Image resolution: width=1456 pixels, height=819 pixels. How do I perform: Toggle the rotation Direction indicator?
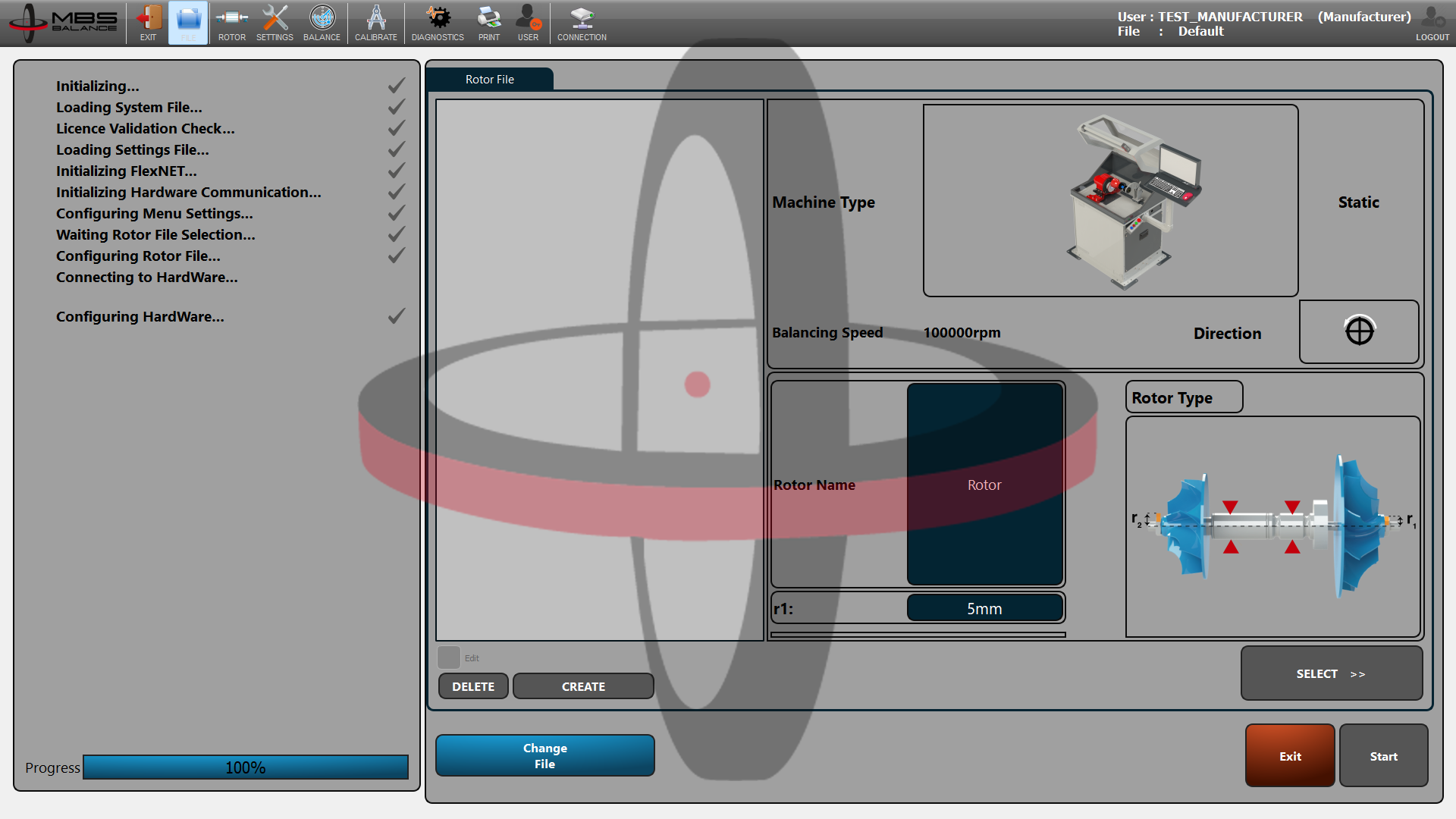[x=1358, y=331]
